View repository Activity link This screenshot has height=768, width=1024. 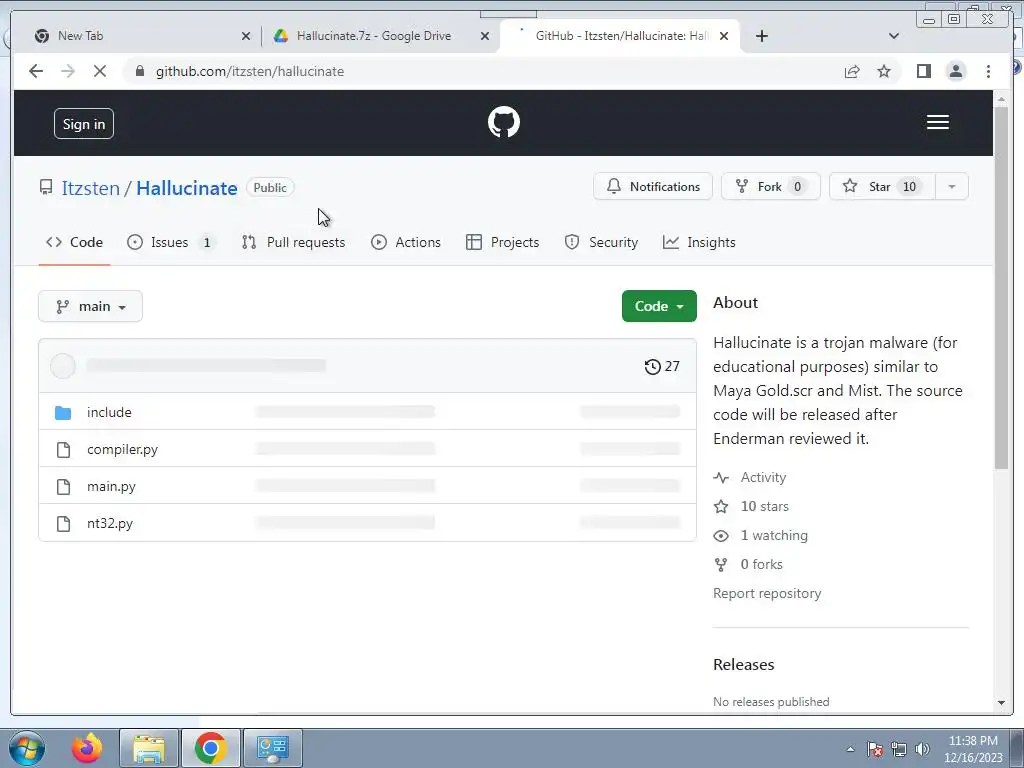click(763, 477)
